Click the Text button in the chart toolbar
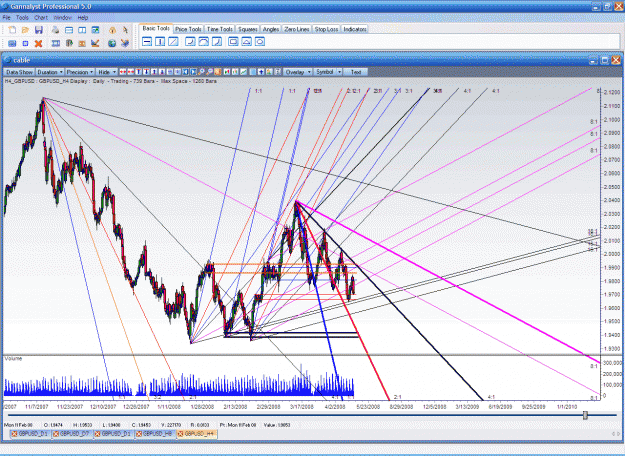625x456 pixels. [x=356, y=72]
